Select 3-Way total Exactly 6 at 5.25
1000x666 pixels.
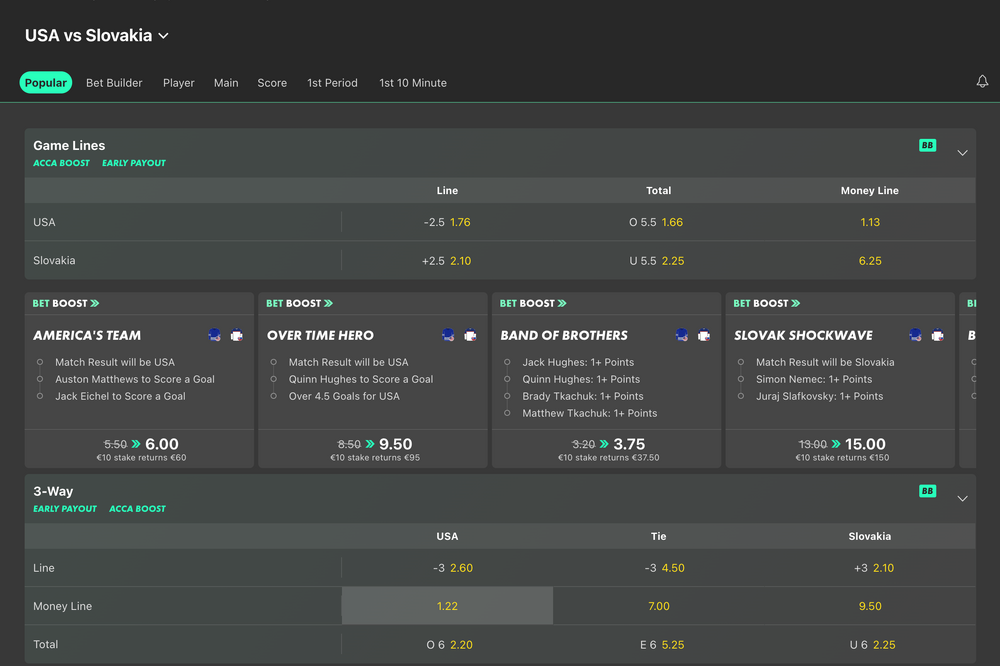tap(658, 644)
